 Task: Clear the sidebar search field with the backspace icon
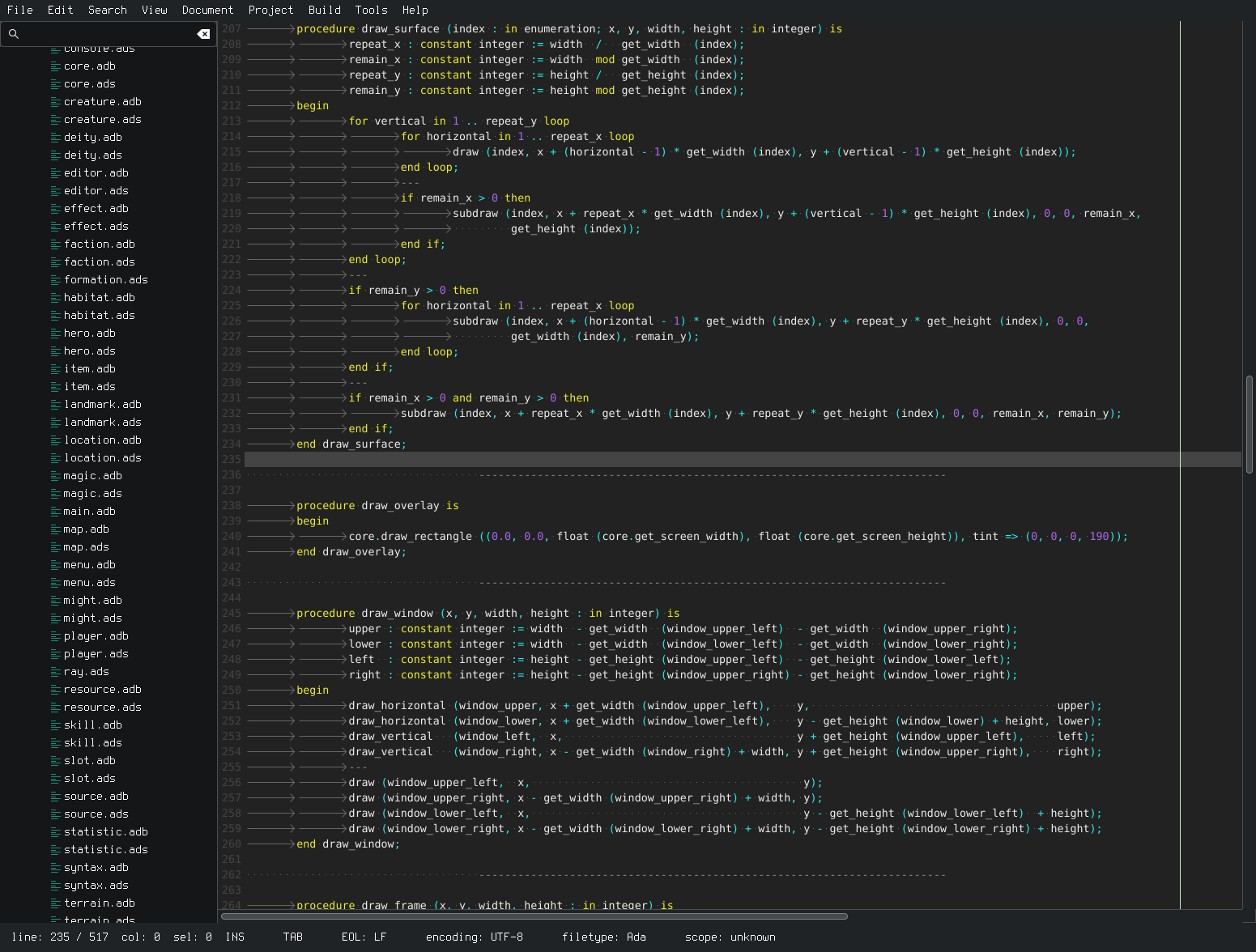tap(203, 34)
